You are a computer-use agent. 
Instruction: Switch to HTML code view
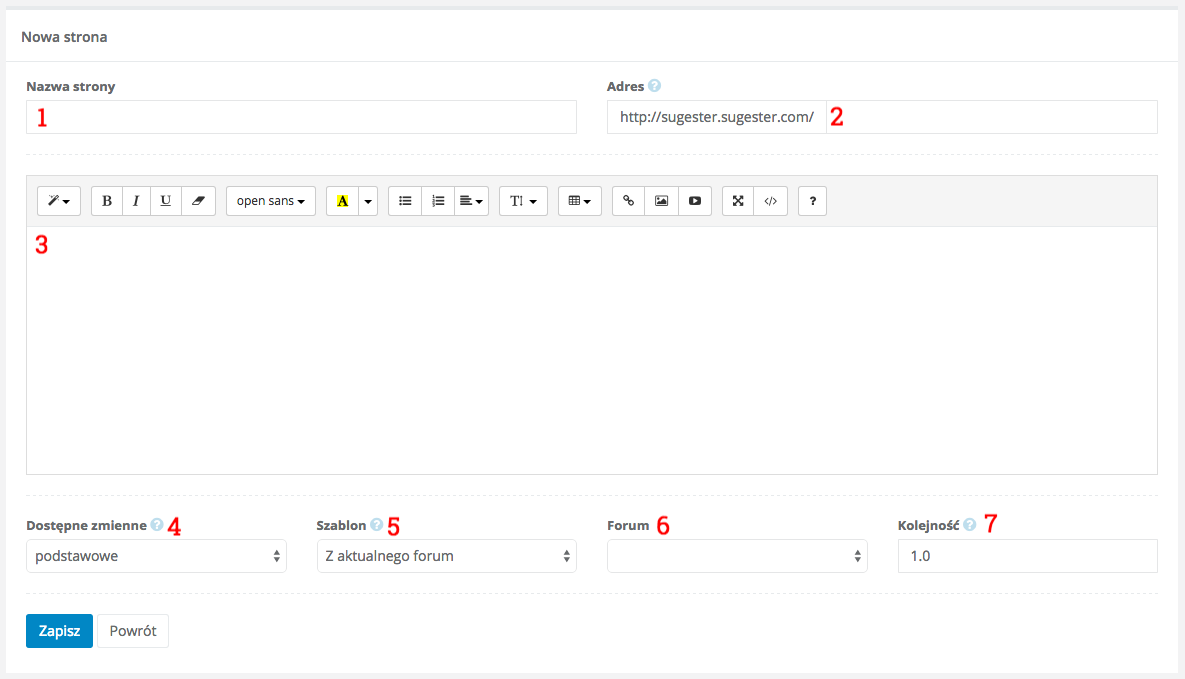(771, 201)
